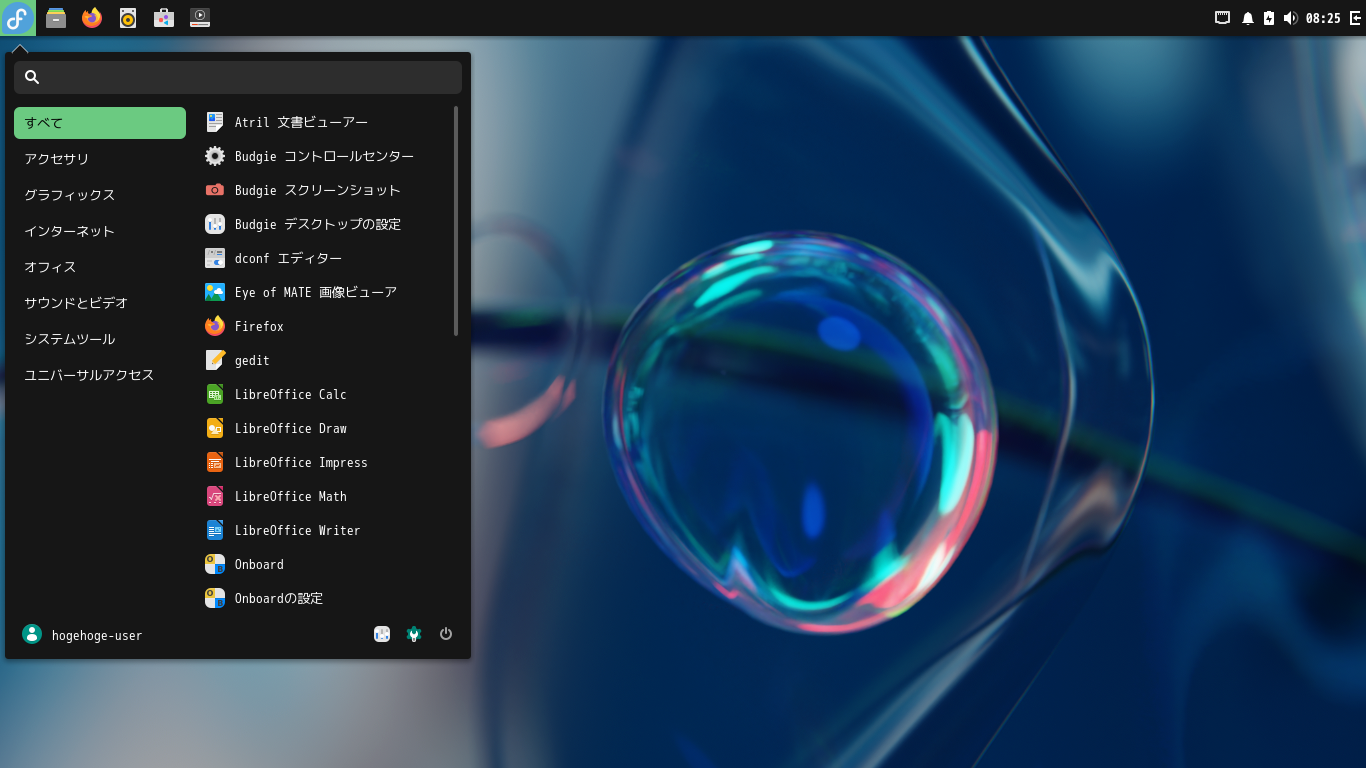Open Onboard on-screen keyboard

(x=325, y=564)
